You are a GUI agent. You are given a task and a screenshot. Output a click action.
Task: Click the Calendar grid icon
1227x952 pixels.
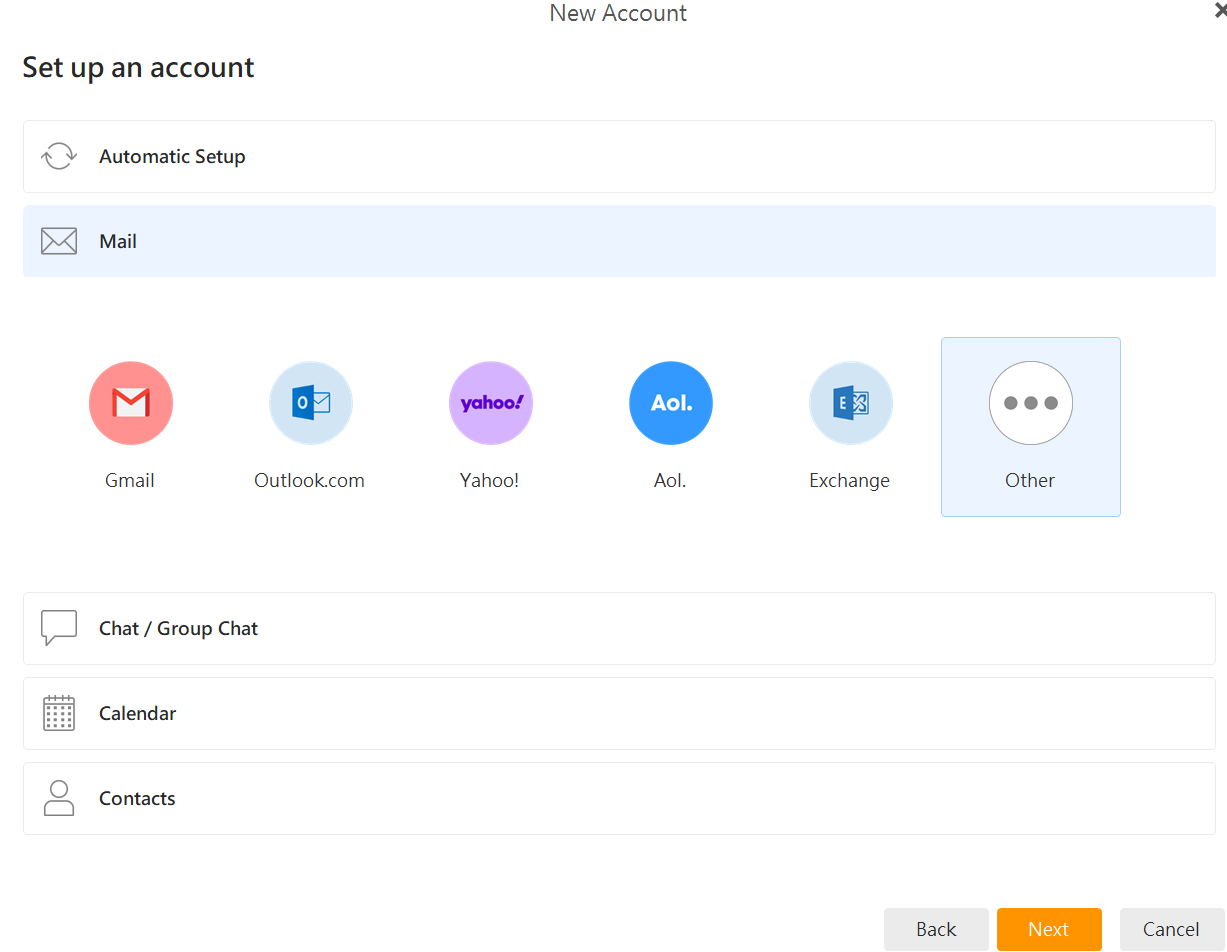pos(59,713)
